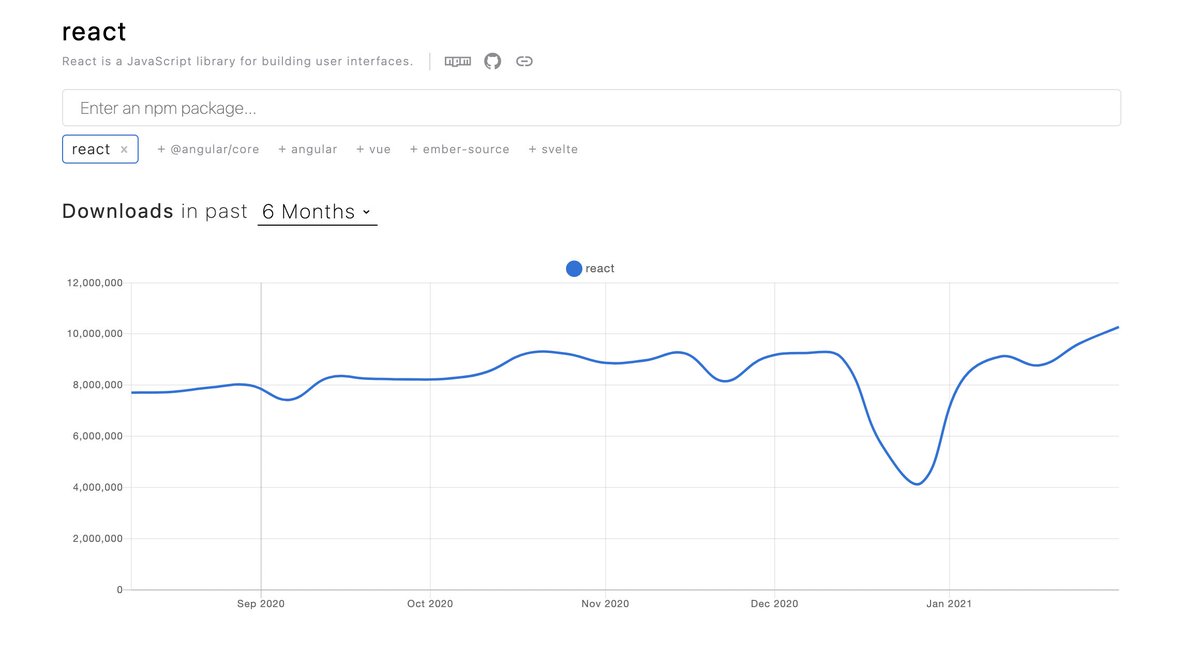Open the homepage link chain icon
This screenshot has height=648, width=1200.
point(524,61)
